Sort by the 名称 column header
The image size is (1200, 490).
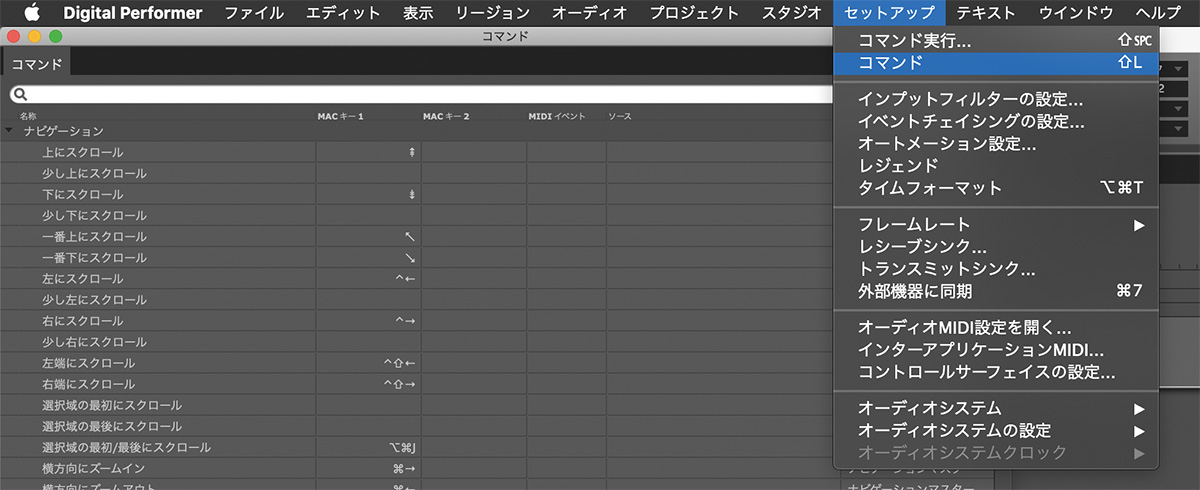pos(27,117)
